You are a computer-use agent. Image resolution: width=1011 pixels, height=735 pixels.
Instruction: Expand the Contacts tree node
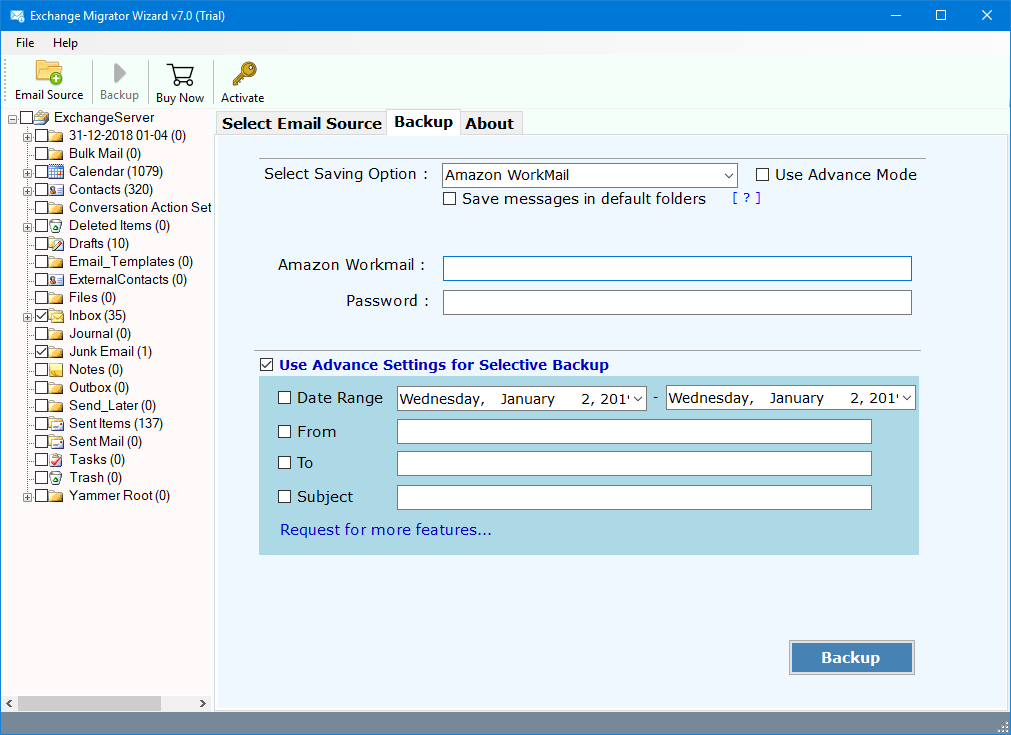27,191
